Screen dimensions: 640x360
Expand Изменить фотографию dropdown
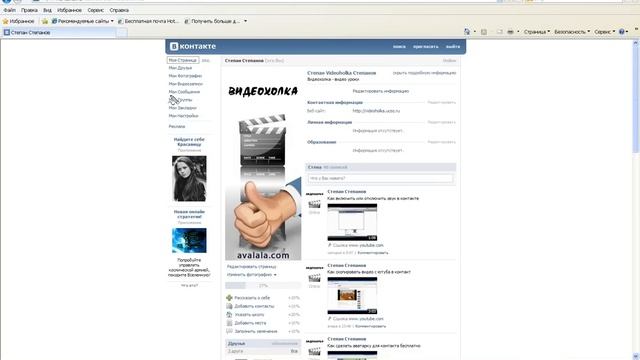[251, 275]
